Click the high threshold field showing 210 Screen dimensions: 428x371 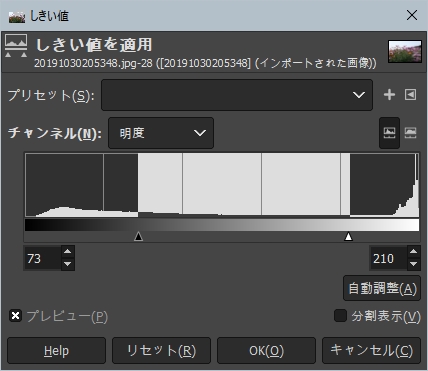388,258
